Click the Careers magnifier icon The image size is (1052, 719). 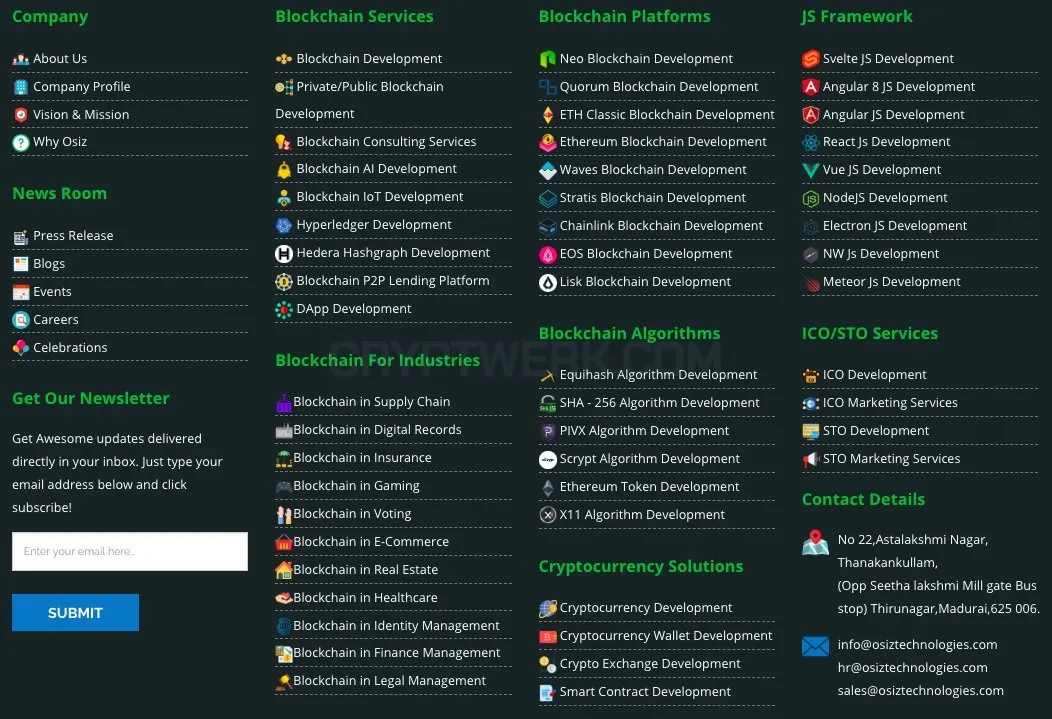[21, 320]
